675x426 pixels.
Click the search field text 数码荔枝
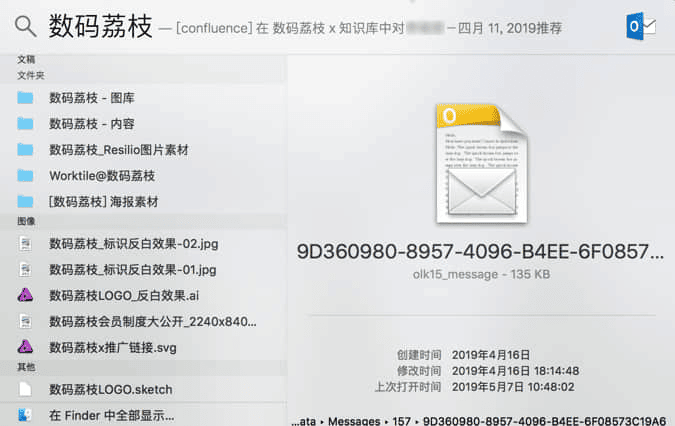[x=100, y=26]
